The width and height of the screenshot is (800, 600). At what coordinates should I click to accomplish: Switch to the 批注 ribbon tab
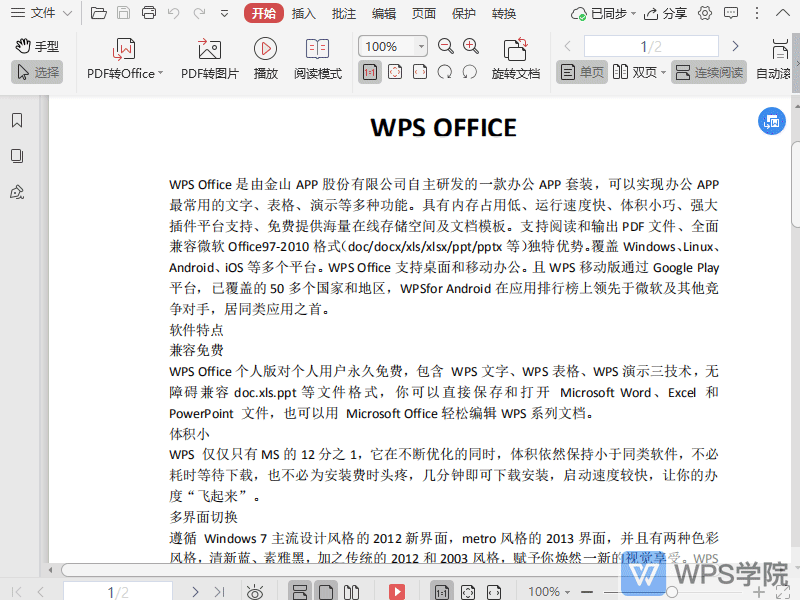click(343, 14)
